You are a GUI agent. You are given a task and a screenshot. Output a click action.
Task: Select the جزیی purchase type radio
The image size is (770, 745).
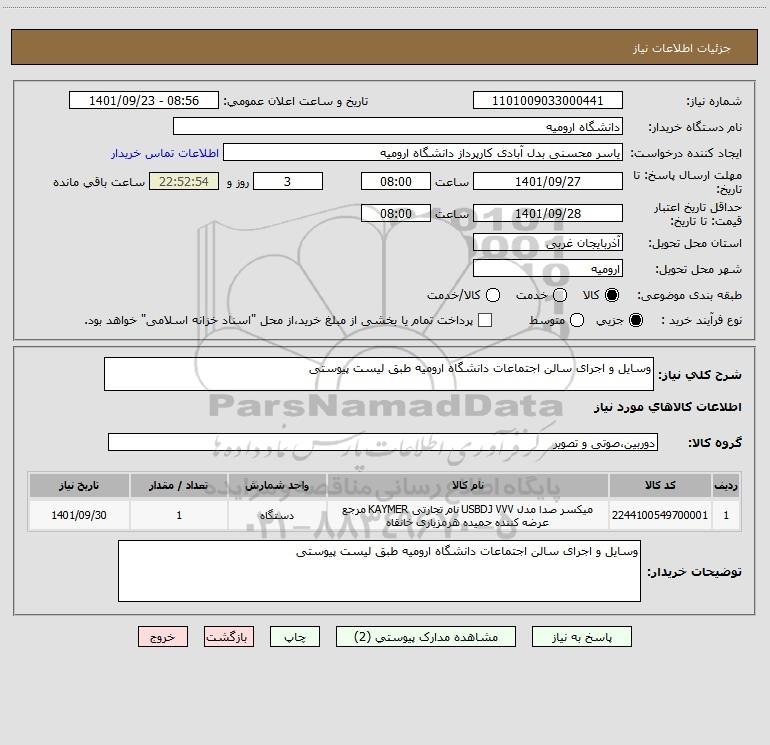click(636, 320)
